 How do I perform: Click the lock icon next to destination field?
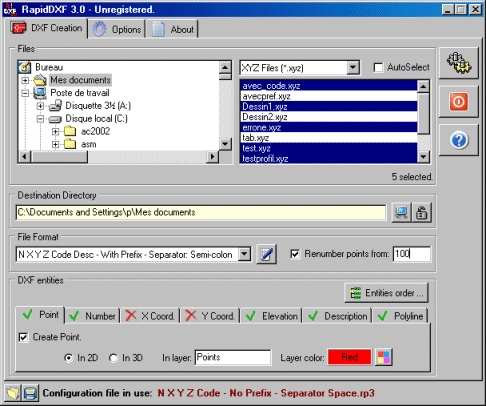422,212
